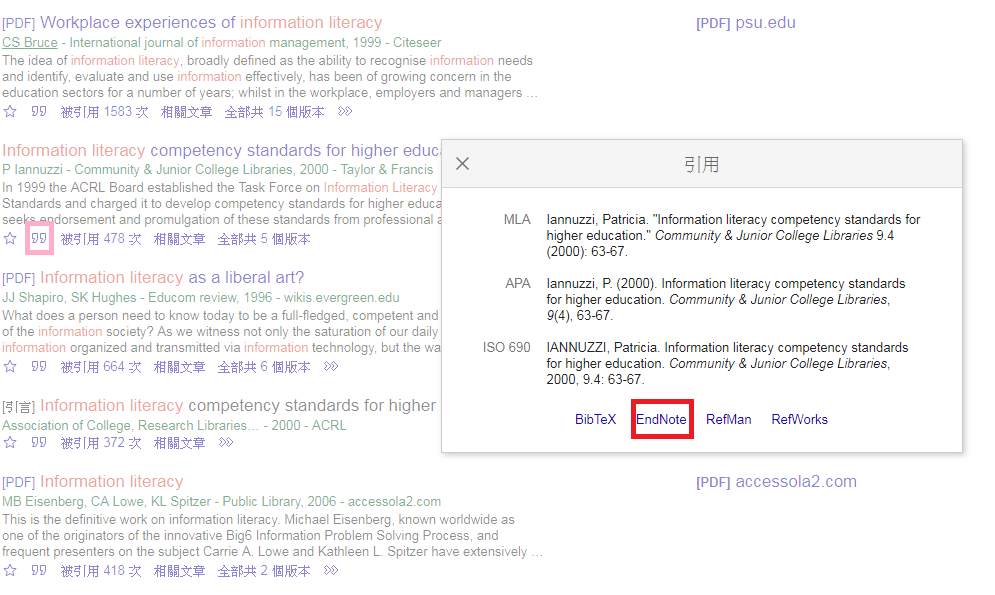This screenshot has height=595, width=995.
Task: Click the cite quote icon beside 被引用 478 次
Action: coord(39,239)
